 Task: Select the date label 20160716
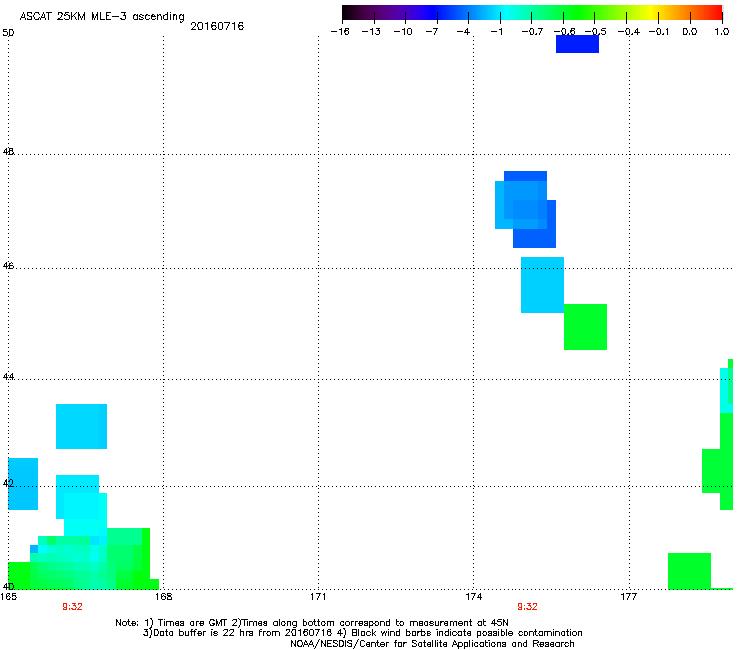[217, 26]
